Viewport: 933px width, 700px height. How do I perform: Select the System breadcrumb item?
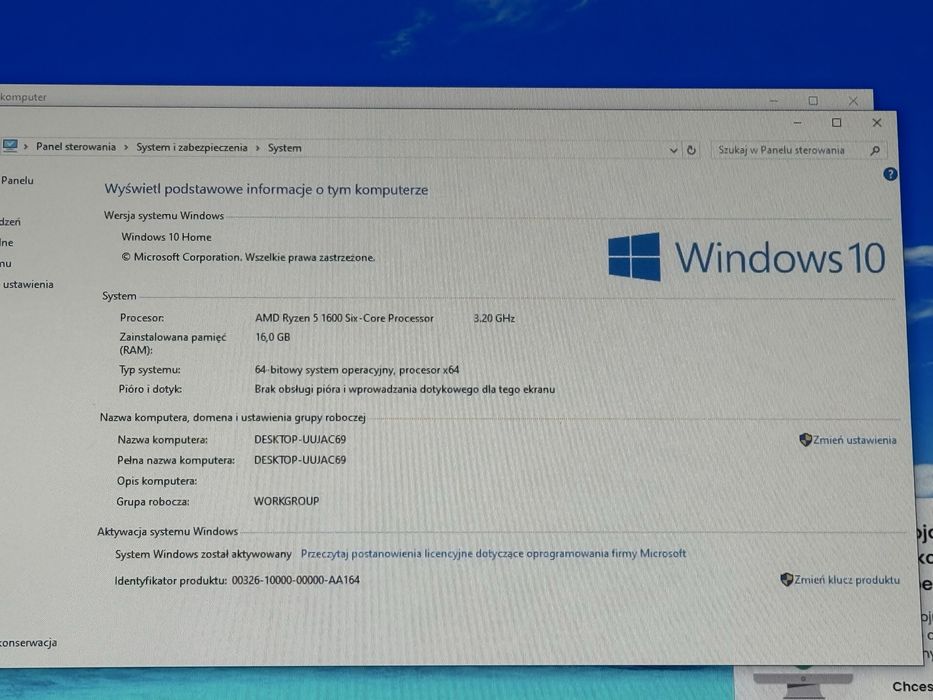tap(284, 148)
